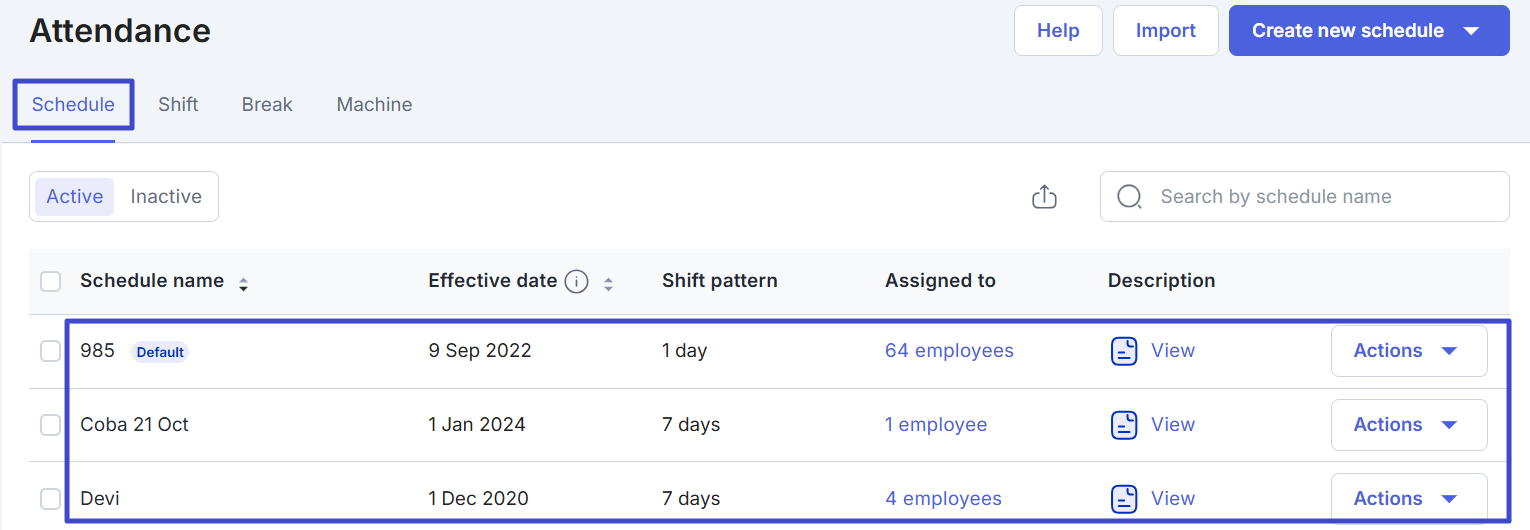
Task: Open the Machine tab
Action: click(x=374, y=105)
